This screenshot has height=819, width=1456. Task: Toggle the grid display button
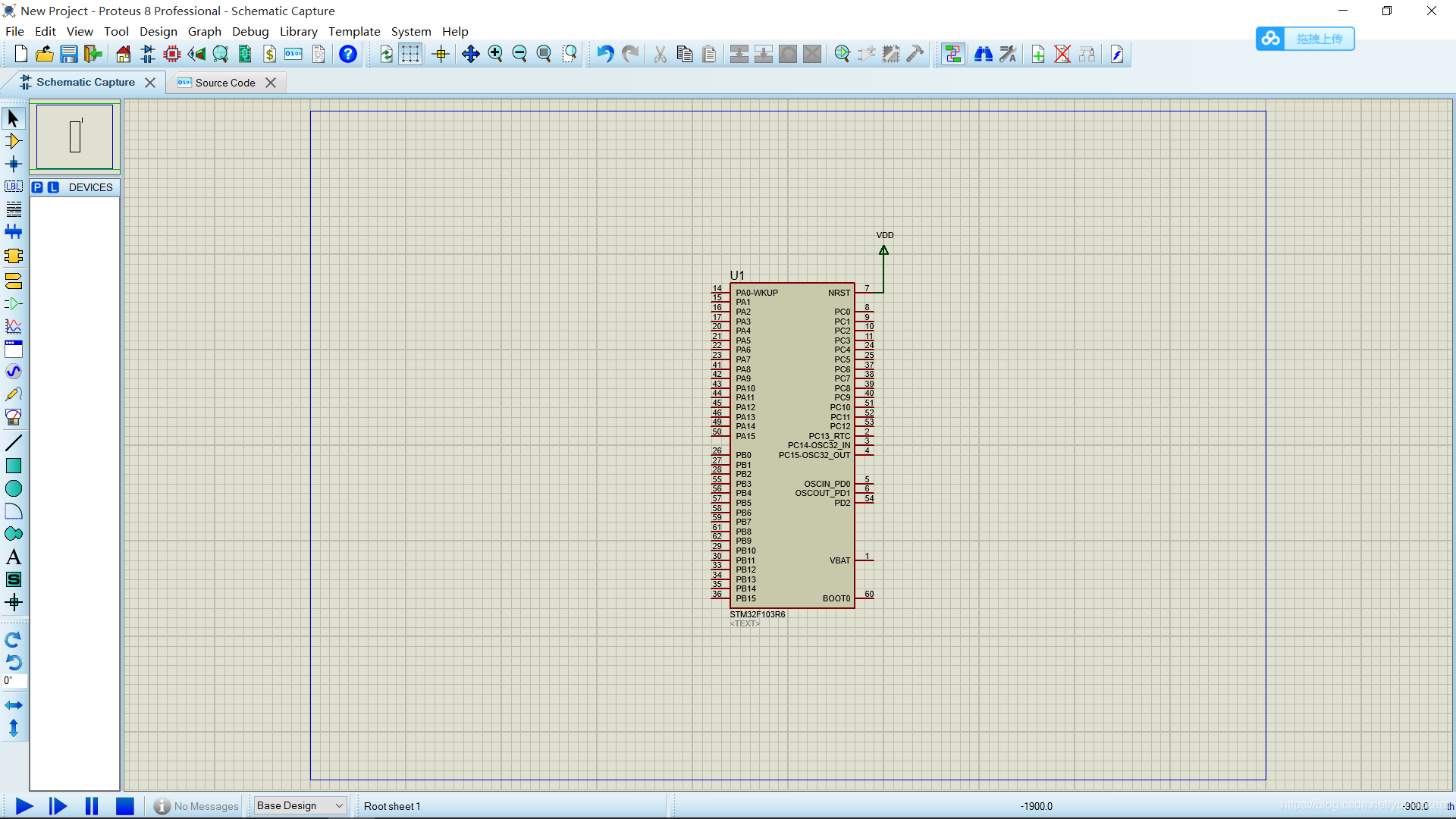(410, 54)
